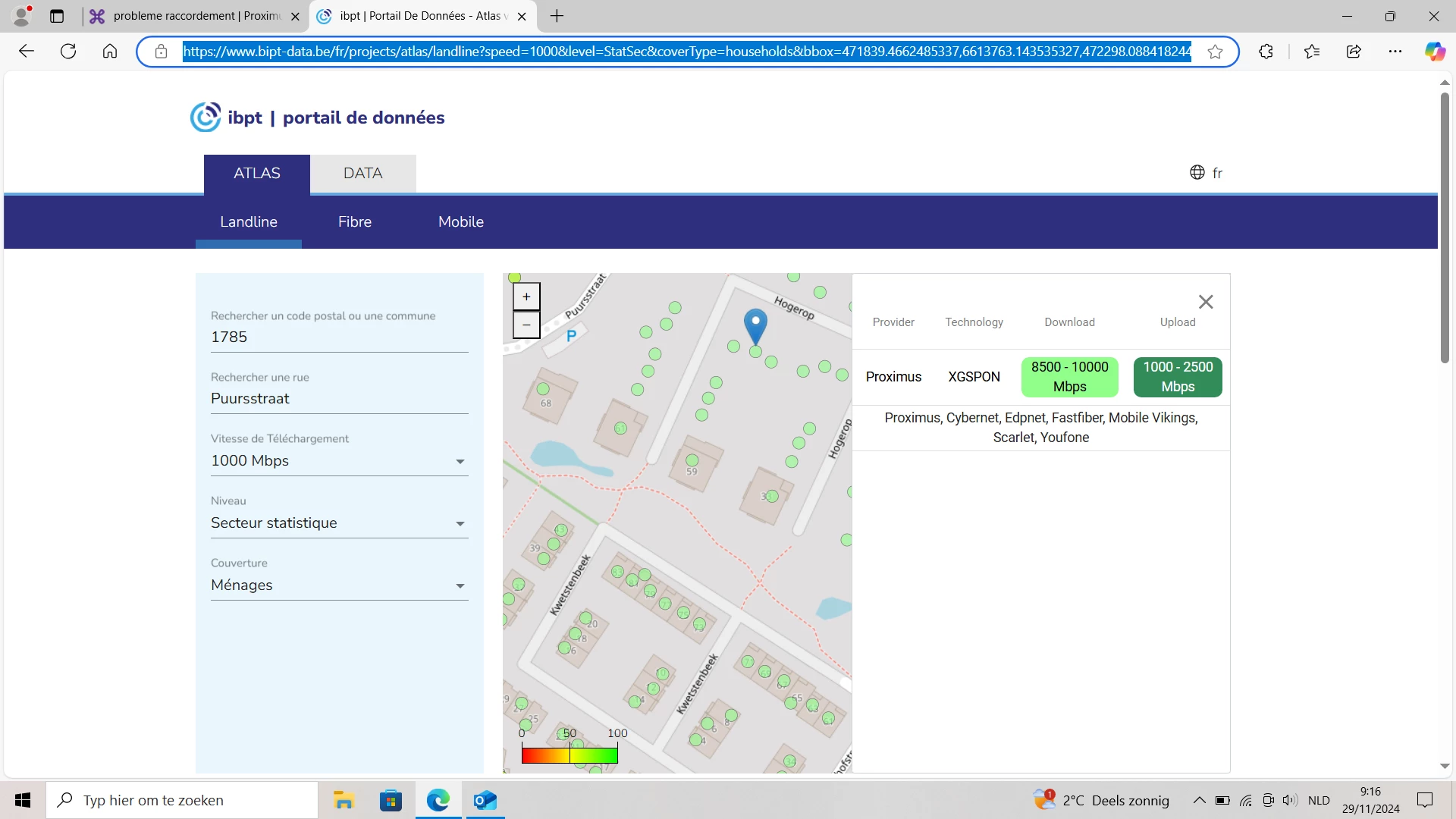Click the 8500 - 10000 Mbps download badge
Screen dimensions: 1456x819
[x=1069, y=377]
